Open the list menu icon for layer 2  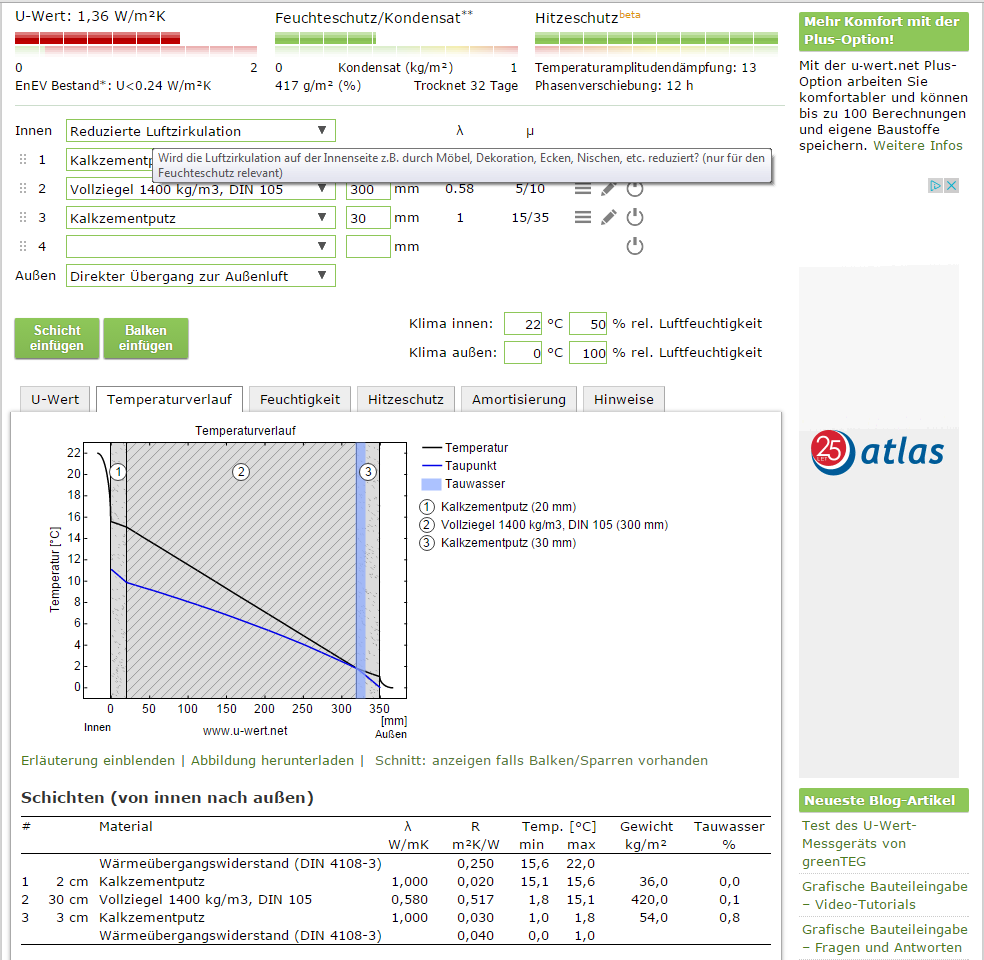[583, 189]
